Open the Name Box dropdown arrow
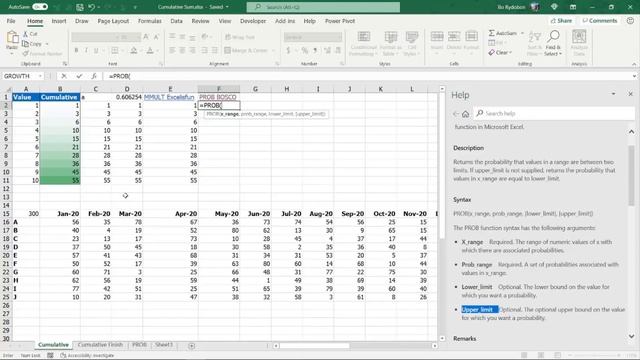 click(40, 76)
